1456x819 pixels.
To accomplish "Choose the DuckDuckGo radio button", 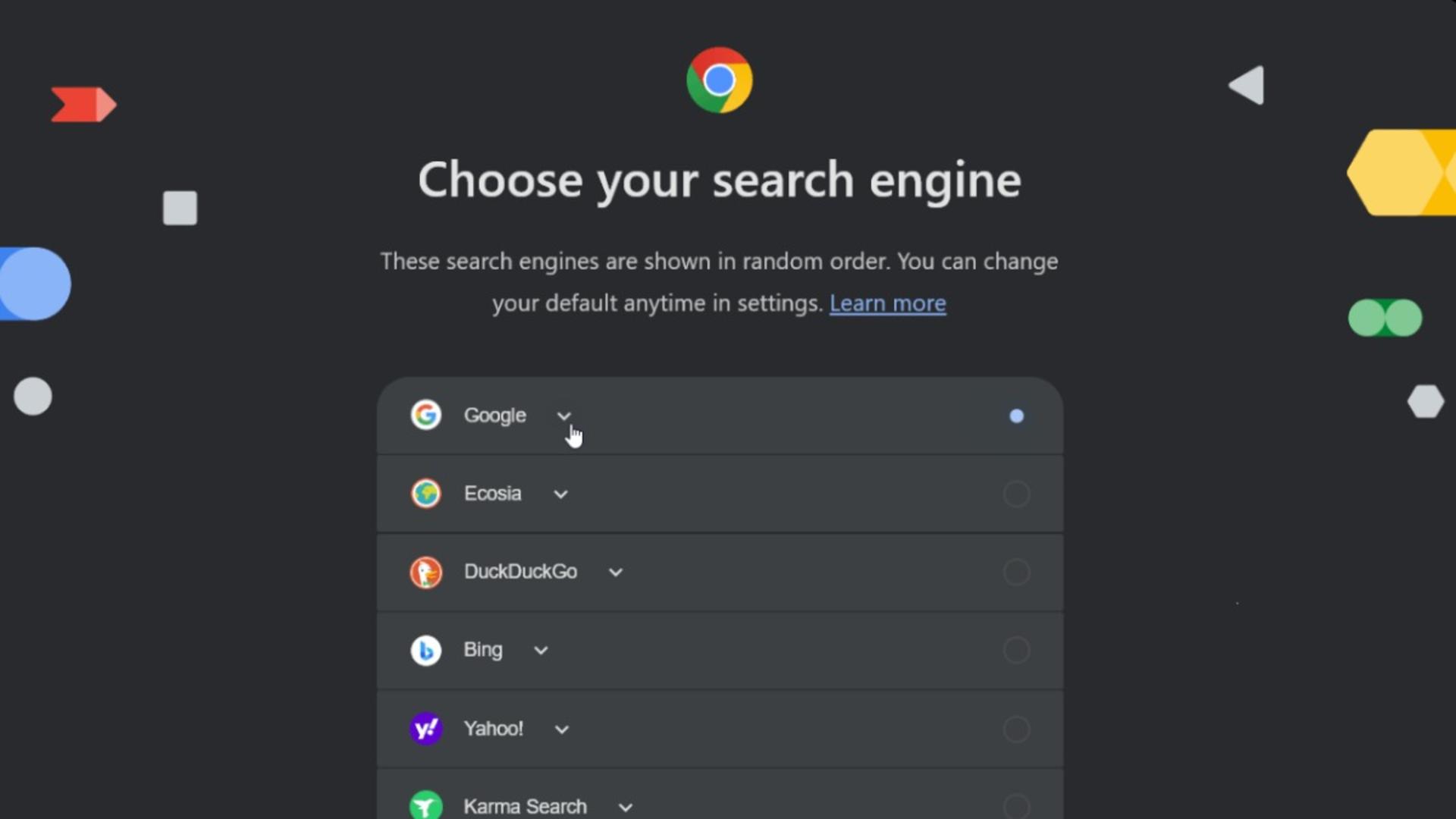I will tap(1017, 572).
